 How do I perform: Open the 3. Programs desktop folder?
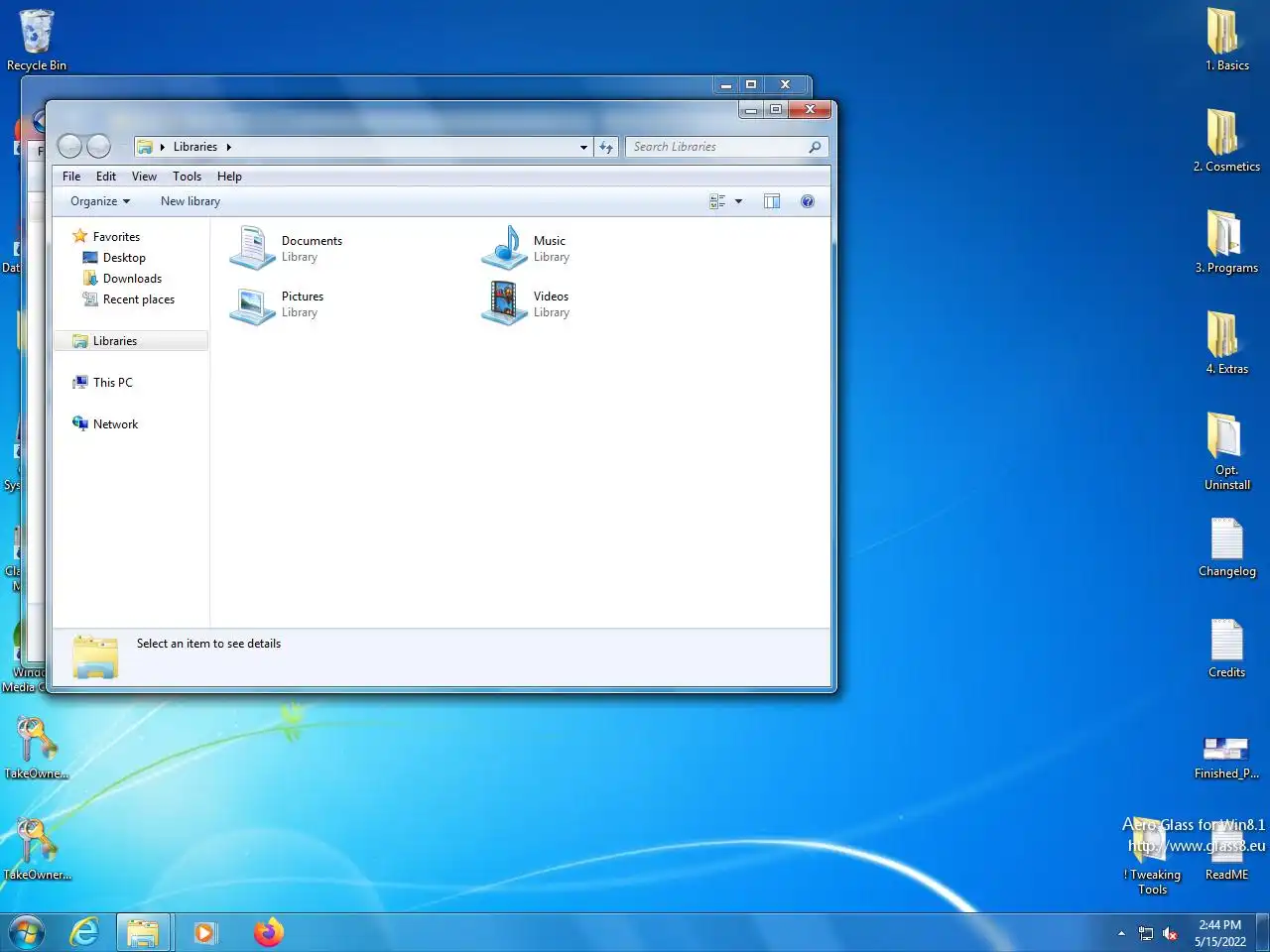[x=1226, y=242]
